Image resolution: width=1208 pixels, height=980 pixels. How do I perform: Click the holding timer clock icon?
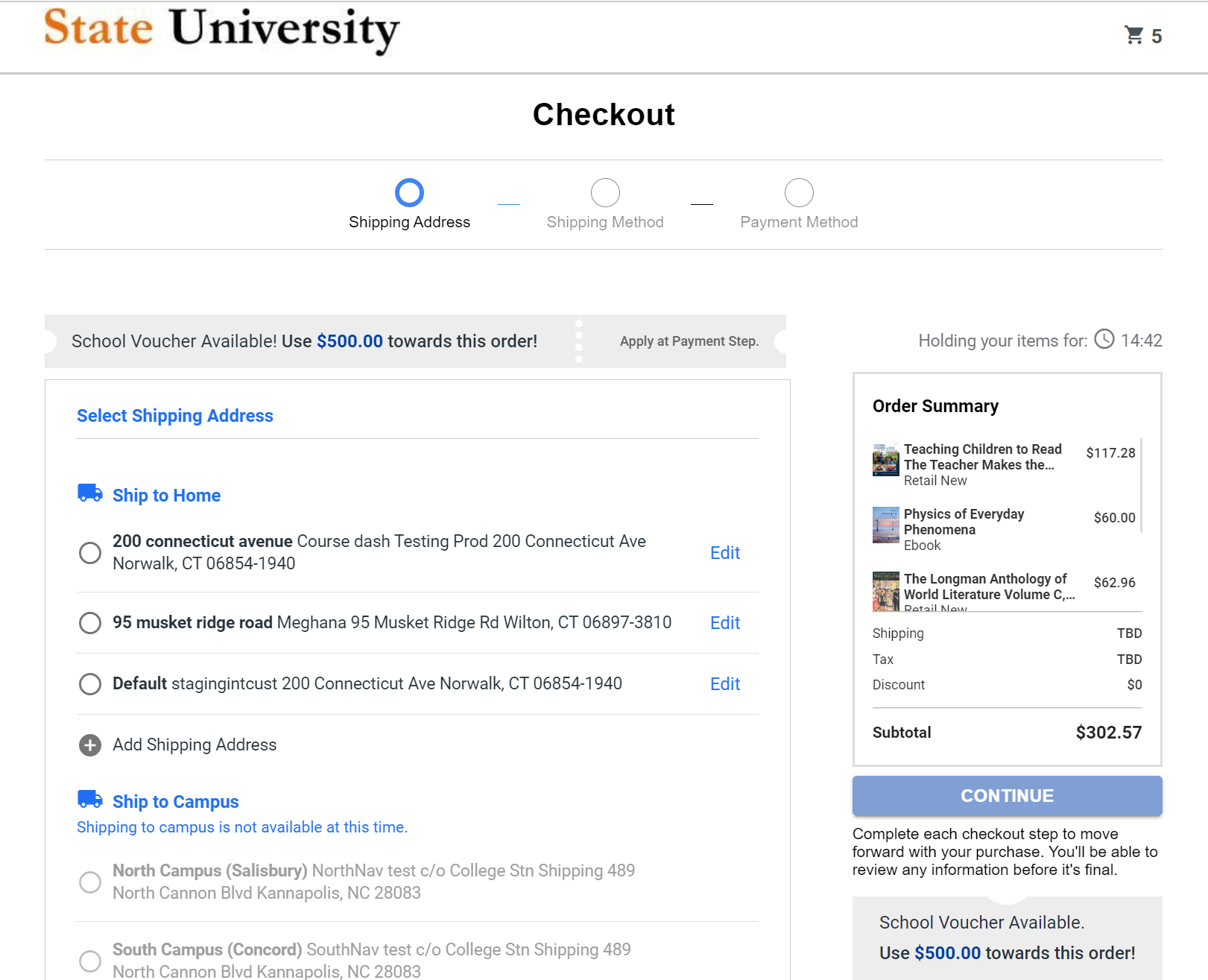click(1104, 340)
